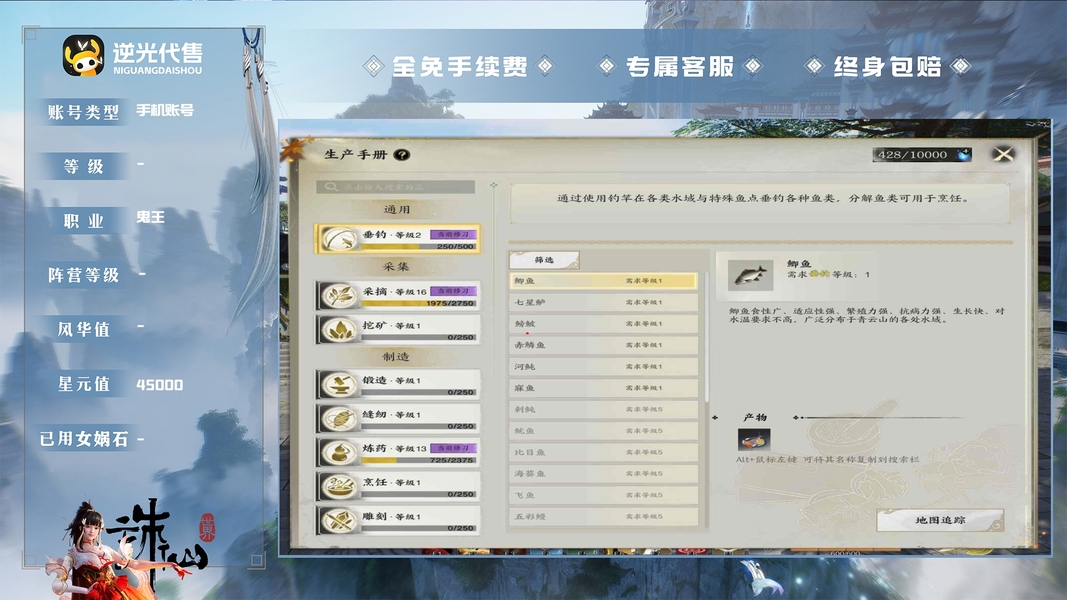This screenshot has height=600, width=1067.
Task: Select the 飞鱼 row in the list
Action: tap(604, 495)
